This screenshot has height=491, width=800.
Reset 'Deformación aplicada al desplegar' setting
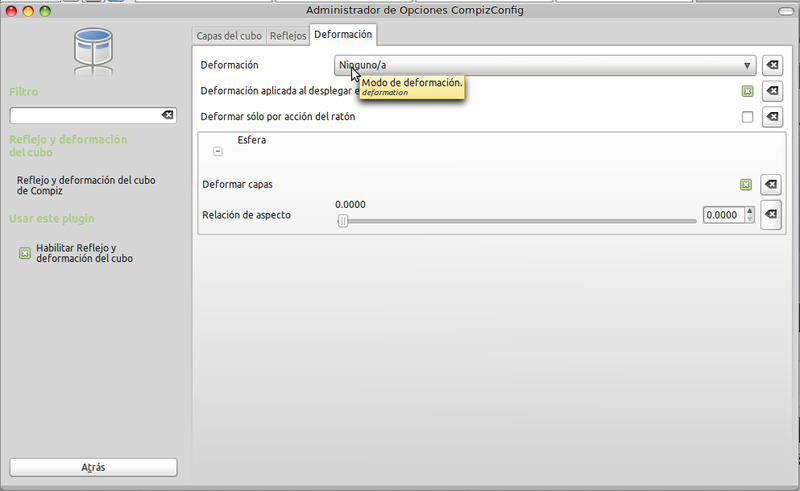point(771,91)
